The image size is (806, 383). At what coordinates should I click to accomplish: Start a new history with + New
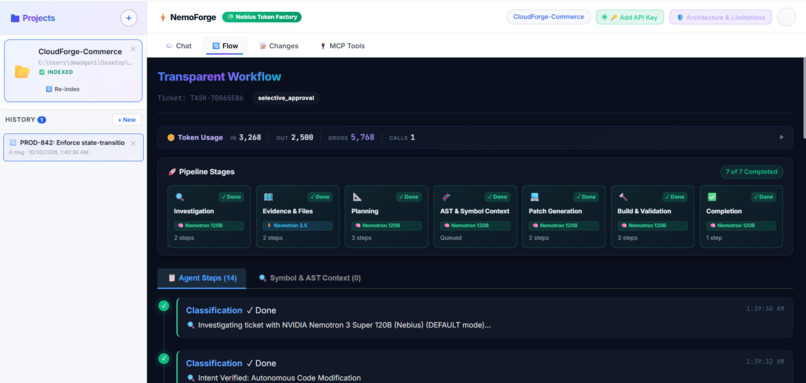coord(127,120)
